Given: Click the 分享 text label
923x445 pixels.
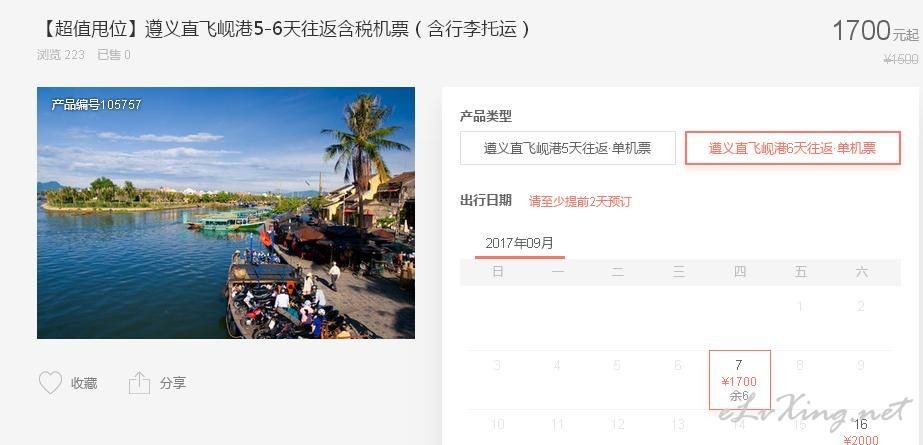Looking at the screenshot, I should pos(172,383).
